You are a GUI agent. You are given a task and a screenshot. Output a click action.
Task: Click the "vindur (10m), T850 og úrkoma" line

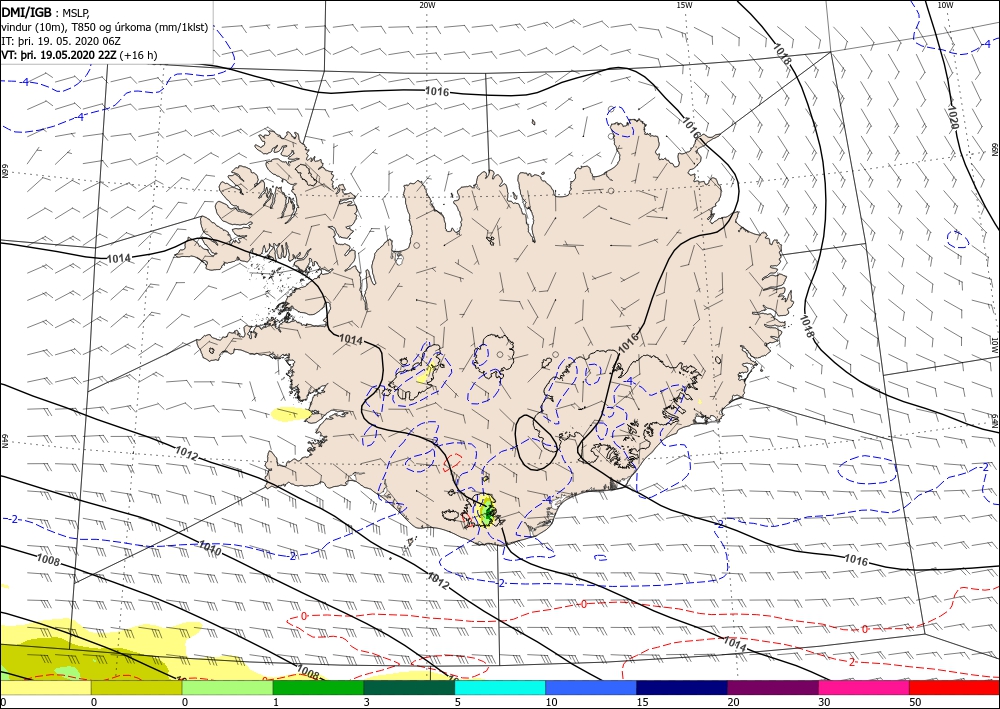coord(105,27)
